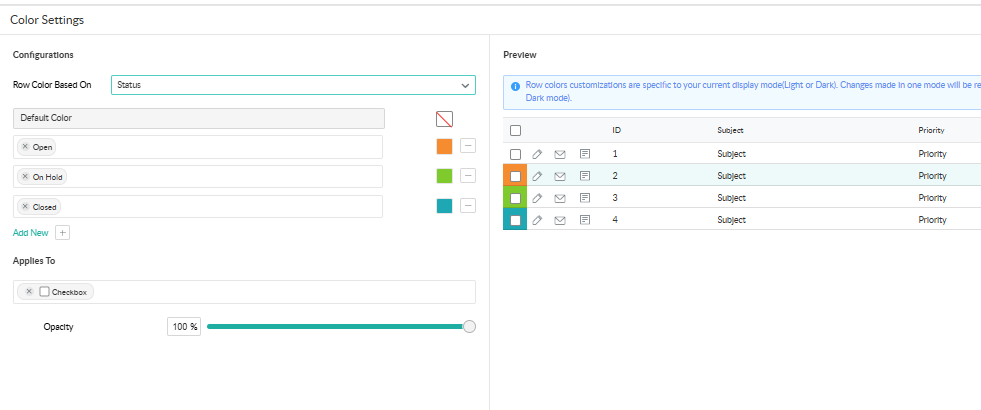The image size is (981, 410).
Task: Open the Row Color Based On dropdown
Action: tap(293, 85)
